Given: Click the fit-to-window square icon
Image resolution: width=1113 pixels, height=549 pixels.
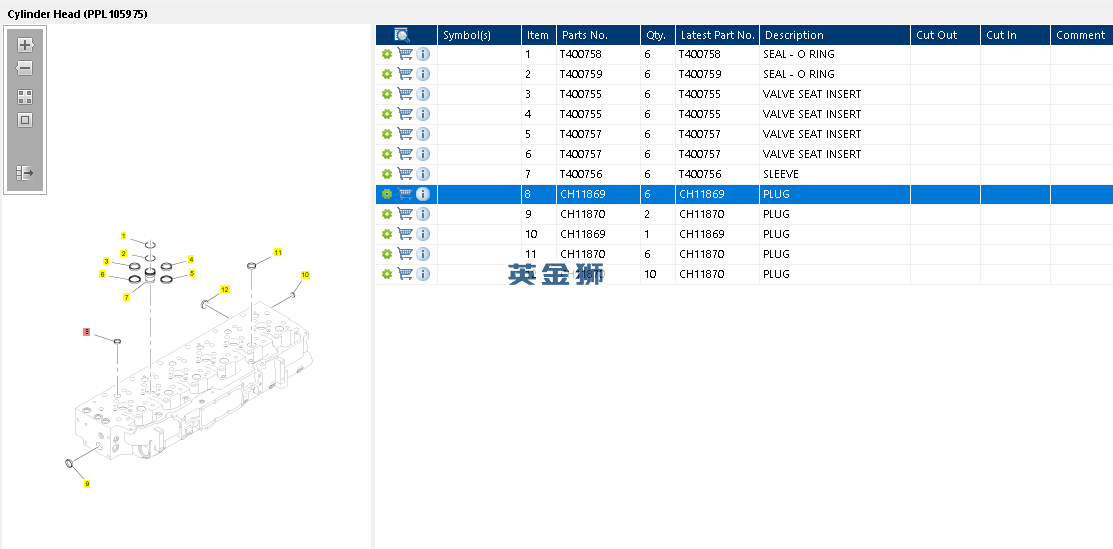Looking at the screenshot, I should [x=25, y=120].
